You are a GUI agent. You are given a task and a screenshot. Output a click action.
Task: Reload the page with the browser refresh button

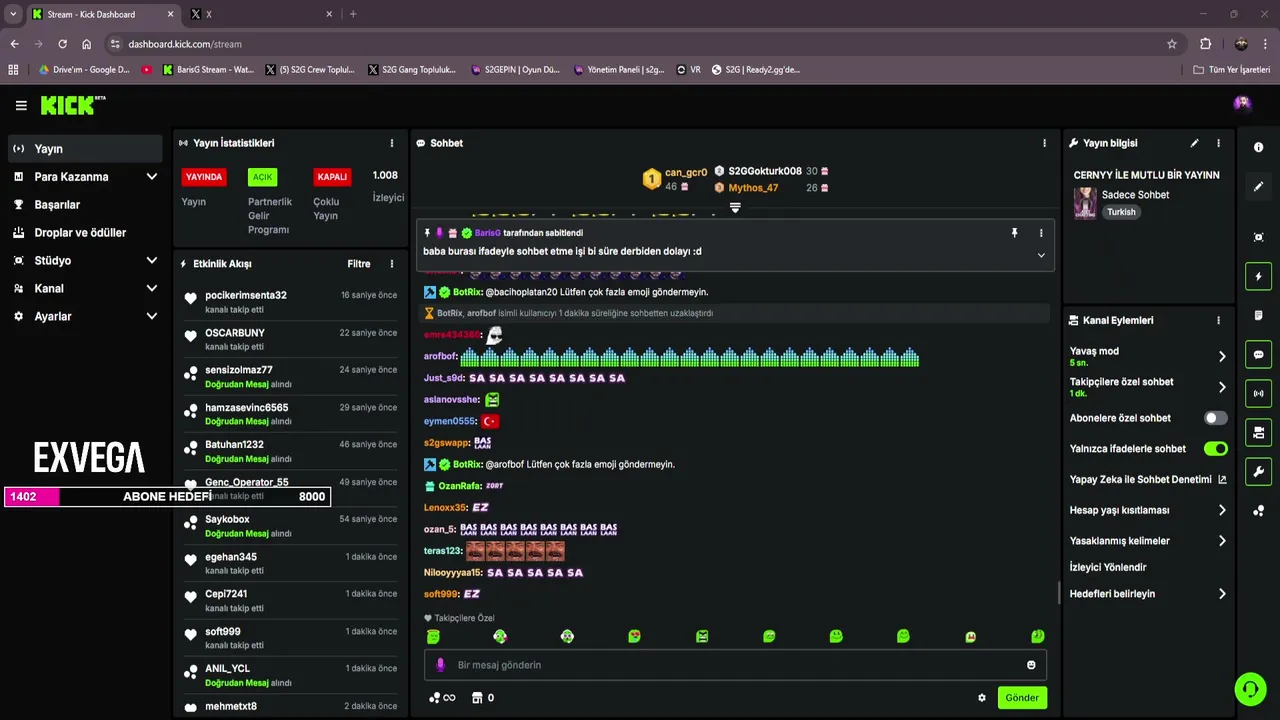click(62, 44)
